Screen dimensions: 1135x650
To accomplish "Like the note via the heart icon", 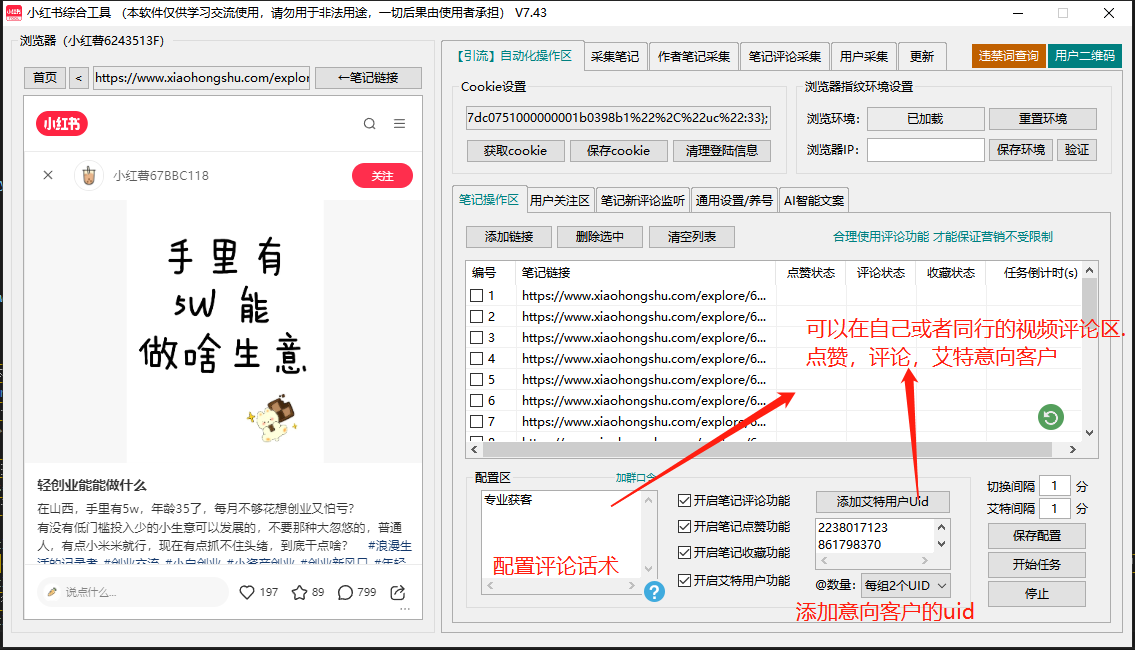I will click(x=246, y=592).
